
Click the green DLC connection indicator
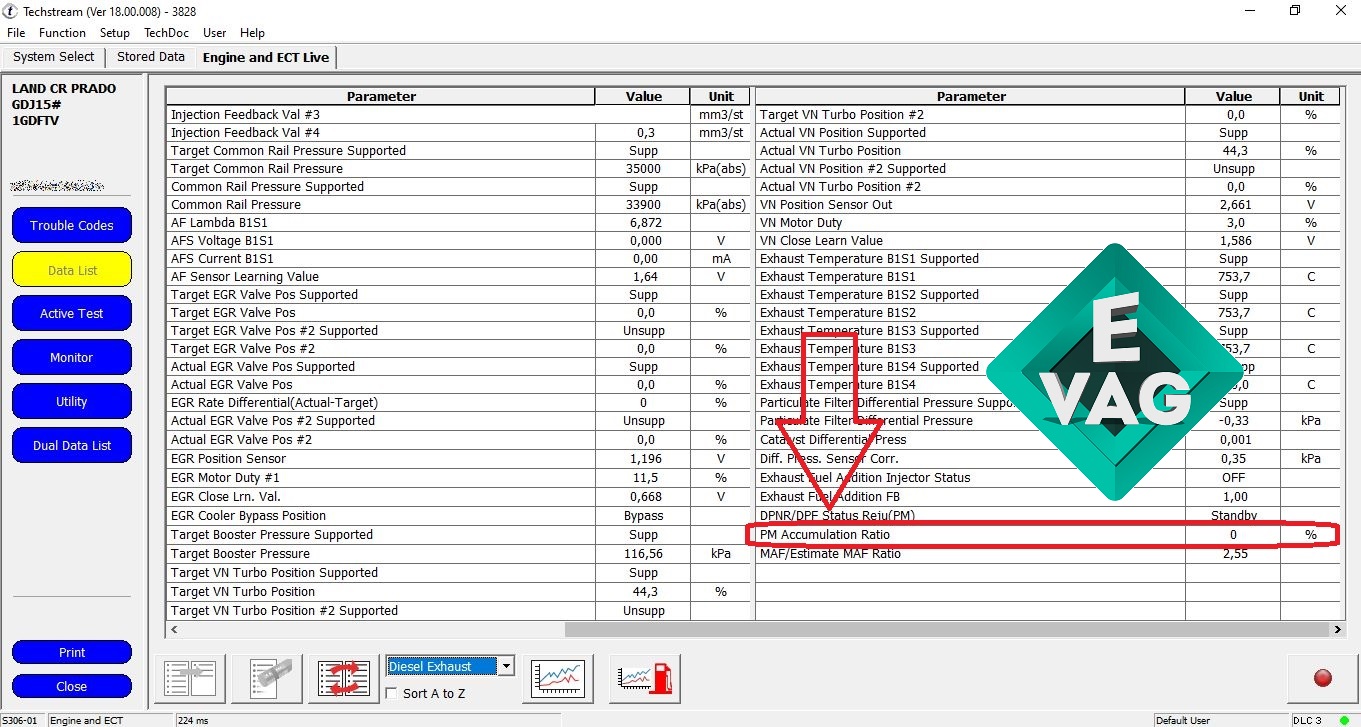[1344, 720]
